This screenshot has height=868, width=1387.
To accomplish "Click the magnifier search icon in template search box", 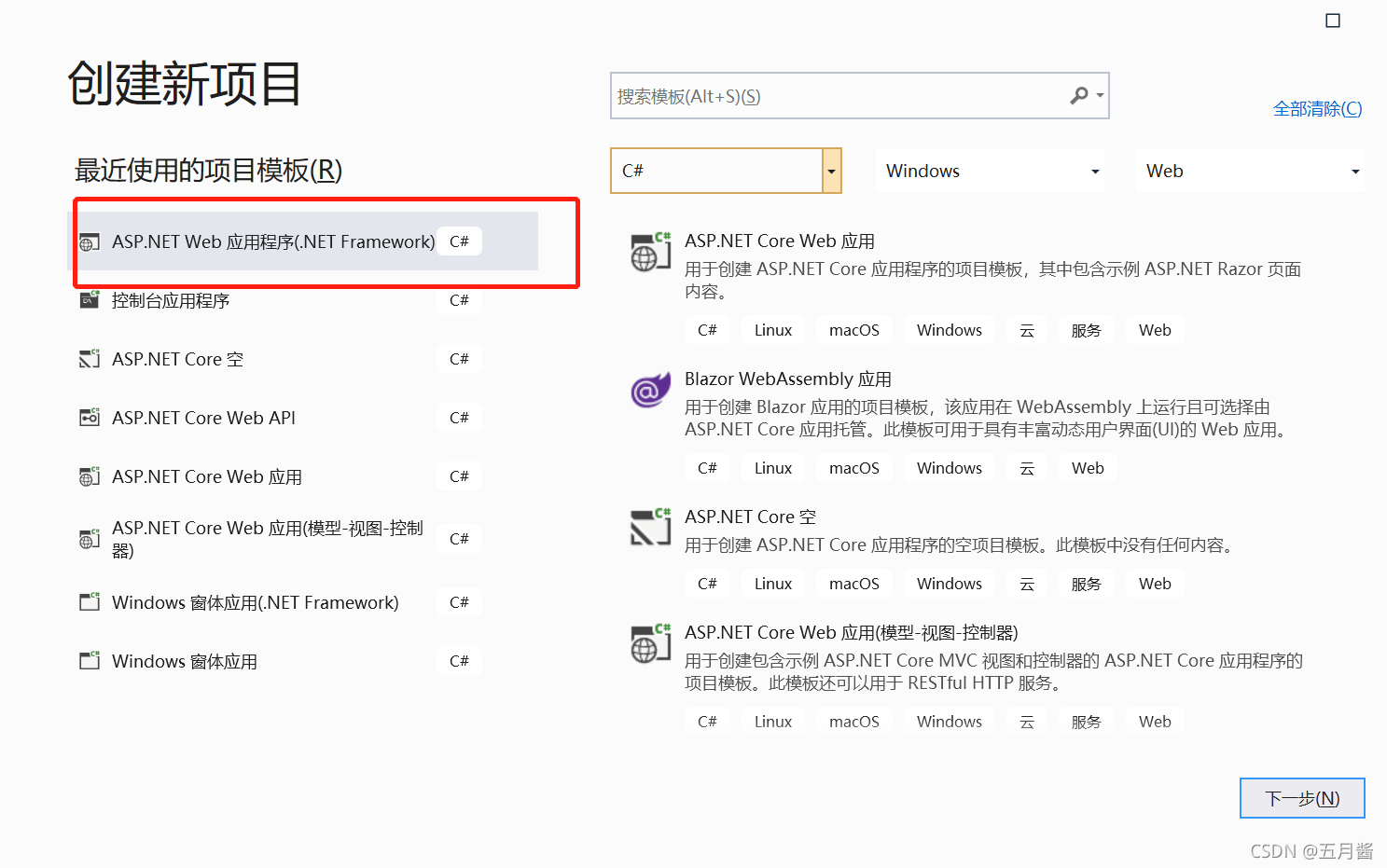I will tap(1079, 95).
